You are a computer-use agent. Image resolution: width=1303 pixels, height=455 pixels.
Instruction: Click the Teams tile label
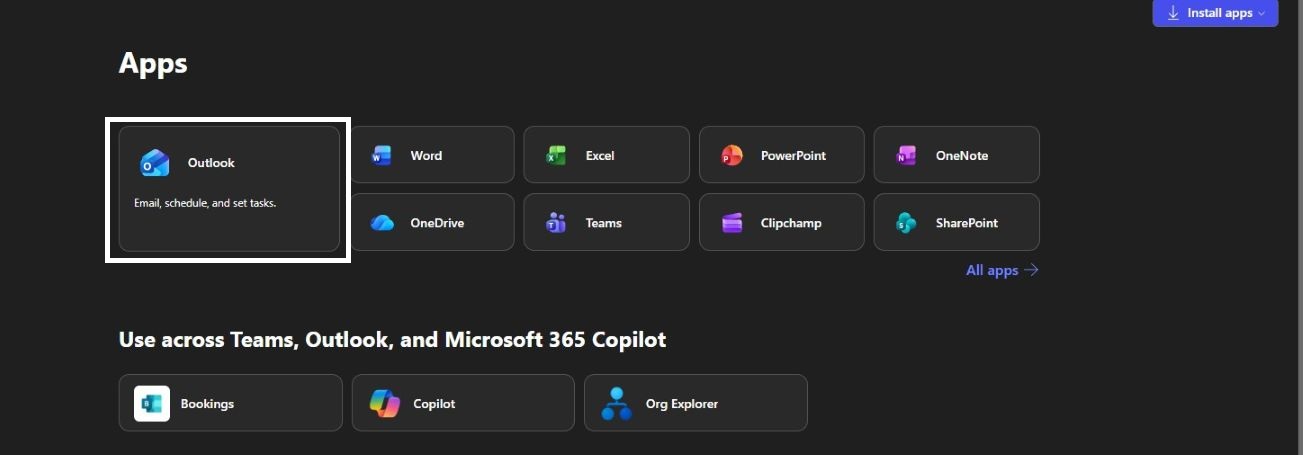point(604,223)
